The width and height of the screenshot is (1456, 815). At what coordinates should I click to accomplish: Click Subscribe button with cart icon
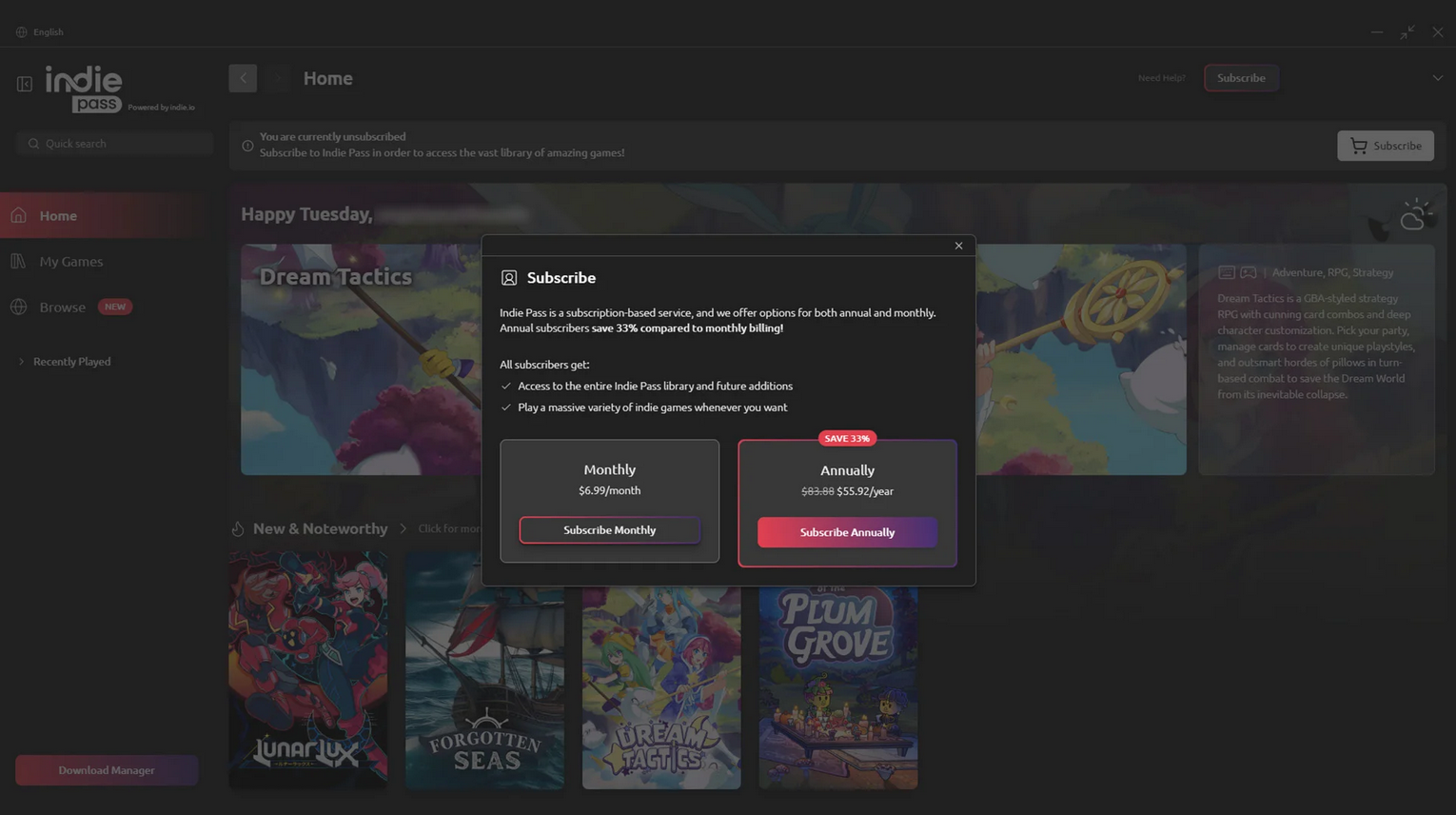tap(1386, 146)
